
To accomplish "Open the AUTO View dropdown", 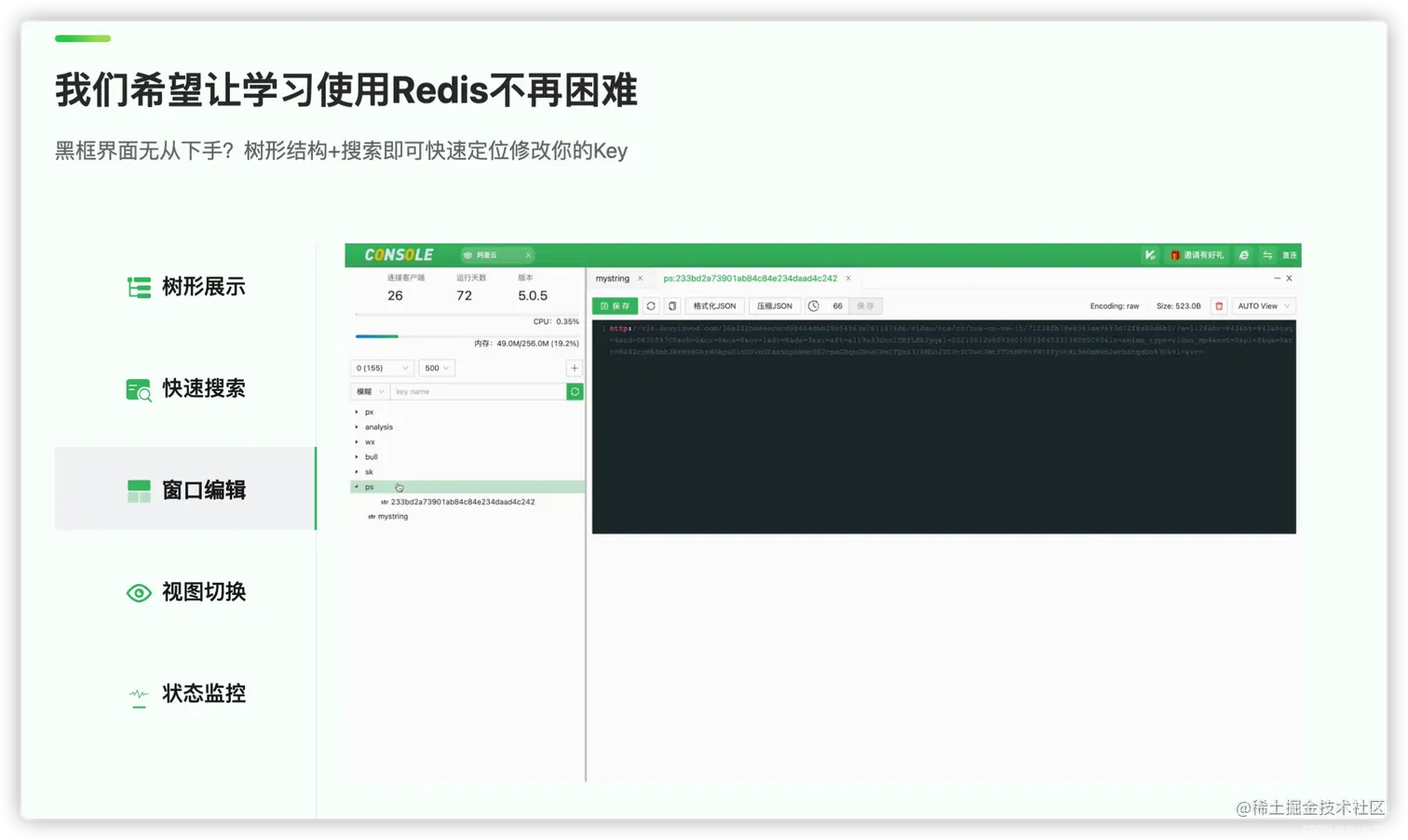I will pyautogui.click(x=1264, y=306).
